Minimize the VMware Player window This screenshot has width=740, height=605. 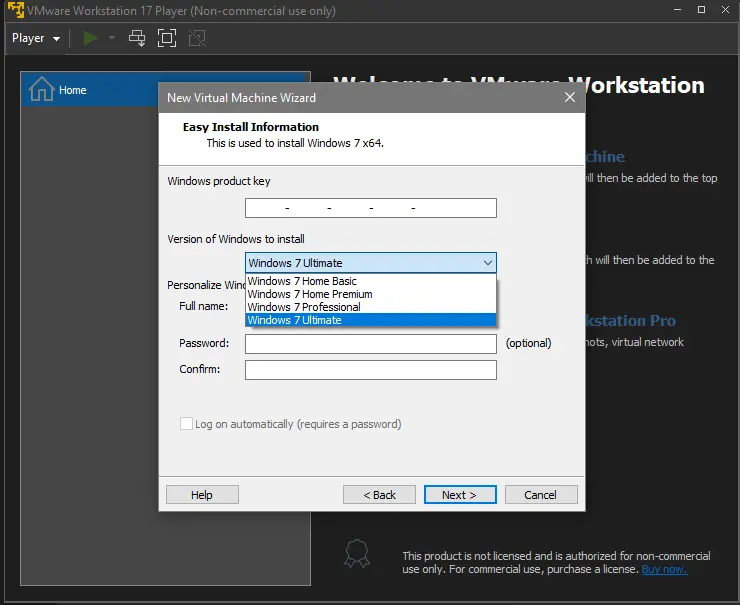pyautogui.click(x=677, y=9)
